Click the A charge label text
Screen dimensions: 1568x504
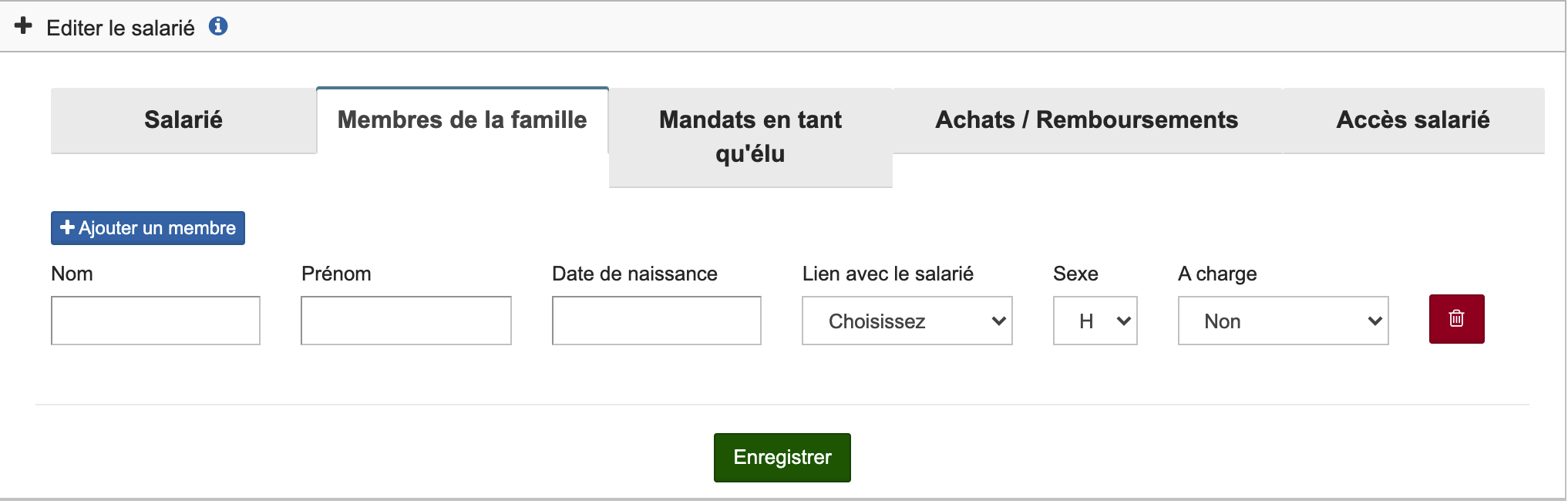pyautogui.click(x=1217, y=274)
